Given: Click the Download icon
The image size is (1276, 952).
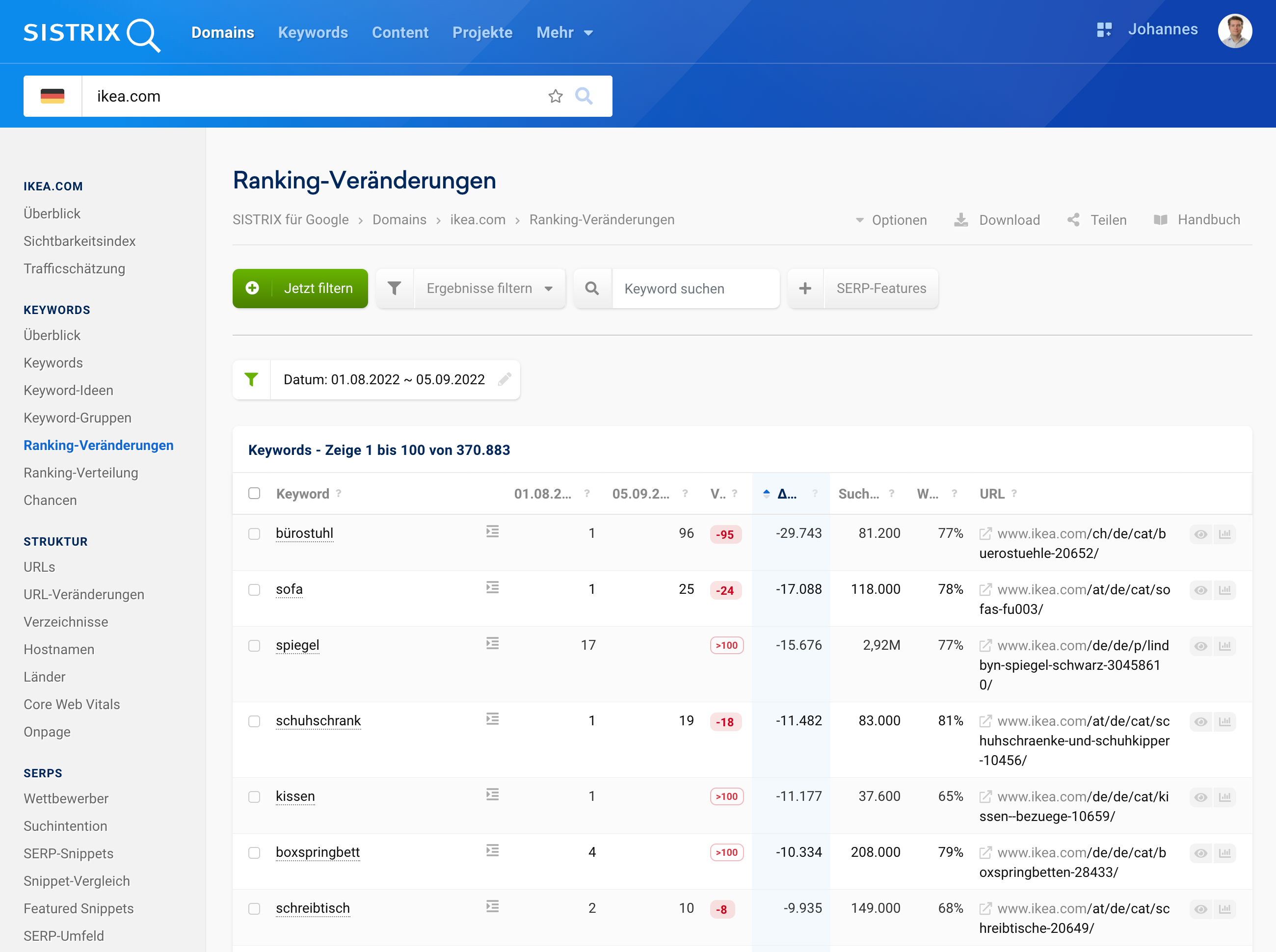Looking at the screenshot, I should 961,220.
